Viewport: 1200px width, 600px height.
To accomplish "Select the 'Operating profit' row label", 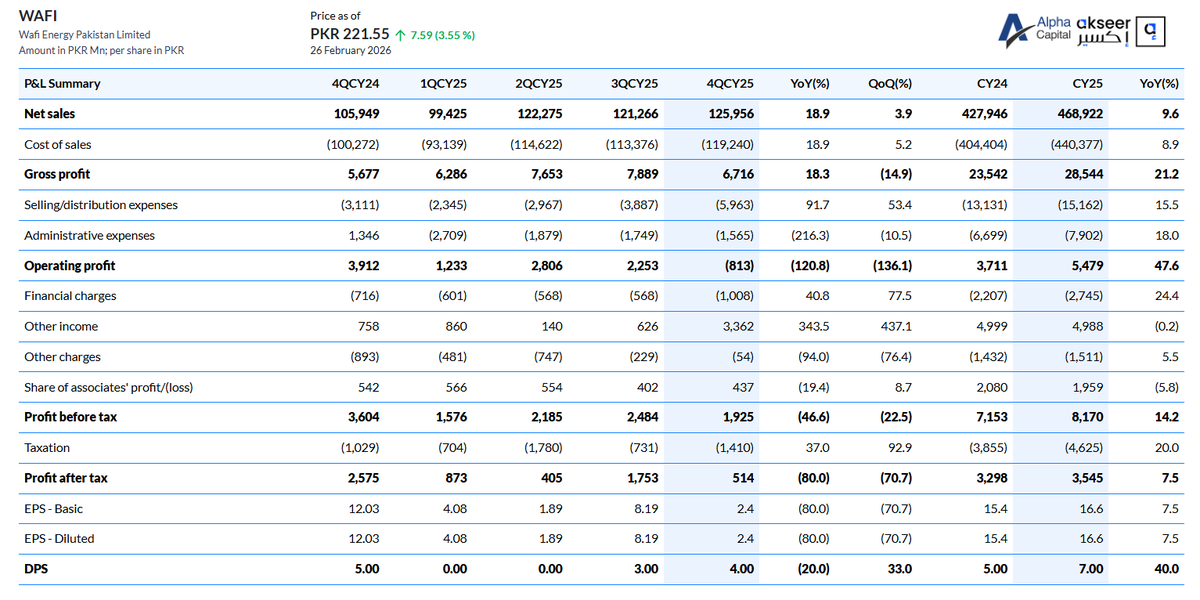I will point(69,266).
